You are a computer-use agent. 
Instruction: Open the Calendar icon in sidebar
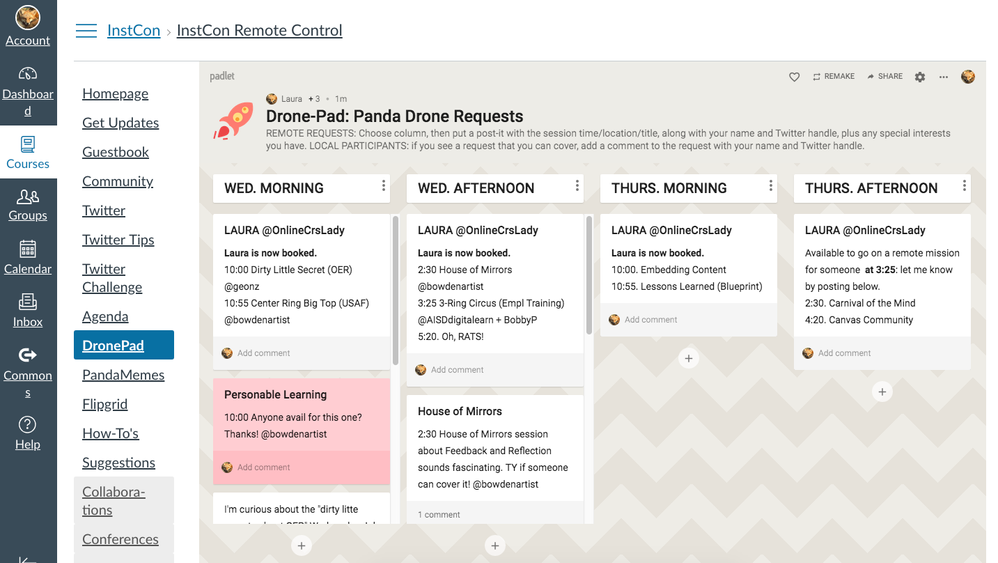coord(27,249)
